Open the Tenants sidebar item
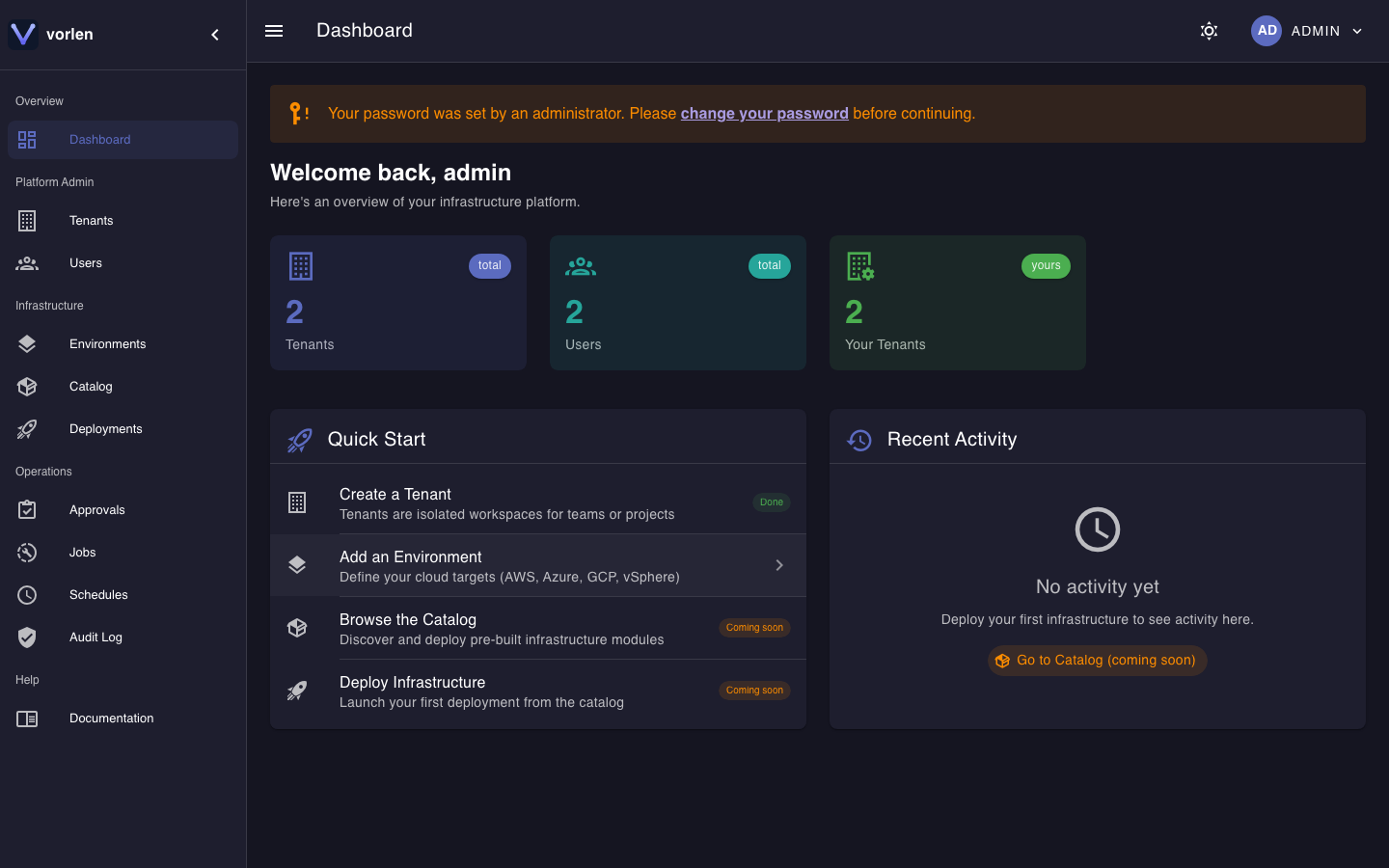The width and height of the screenshot is (1389, 868). tap(123, 221)
